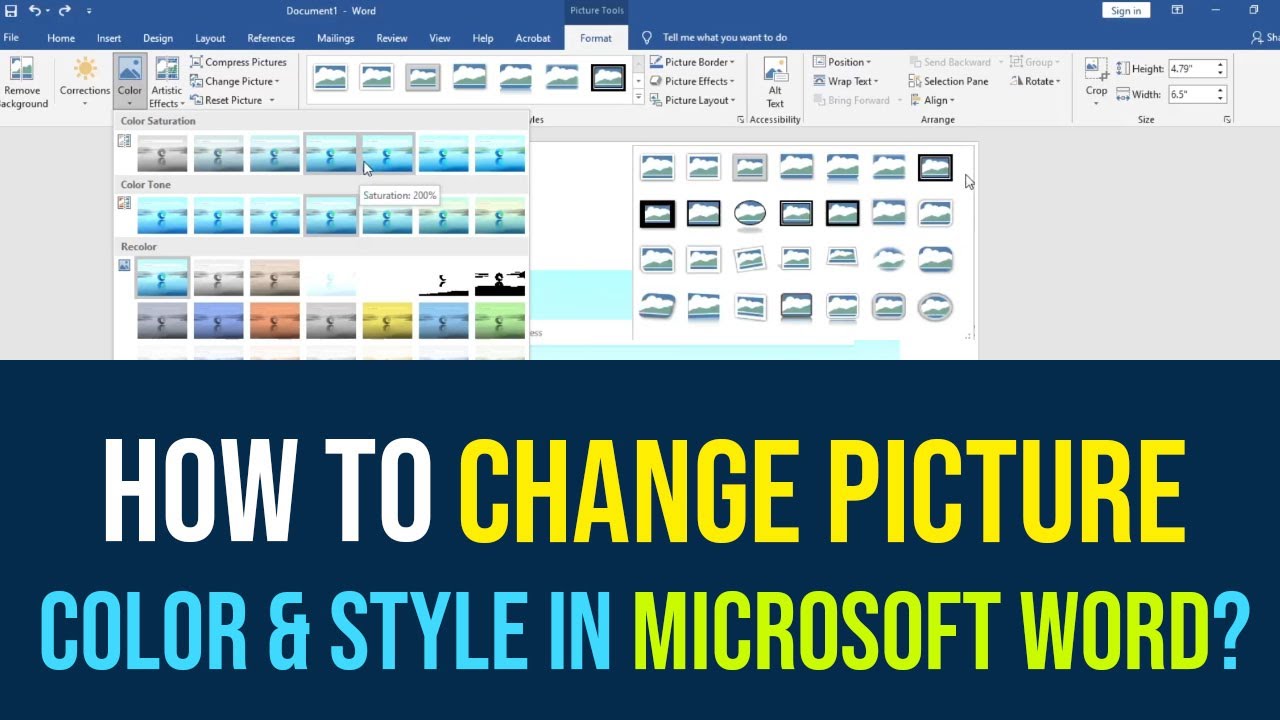Open Customize Quick Access Toolbar dropdown
1280x720 pixels.
pyautogui.click(x=89, y=11)
